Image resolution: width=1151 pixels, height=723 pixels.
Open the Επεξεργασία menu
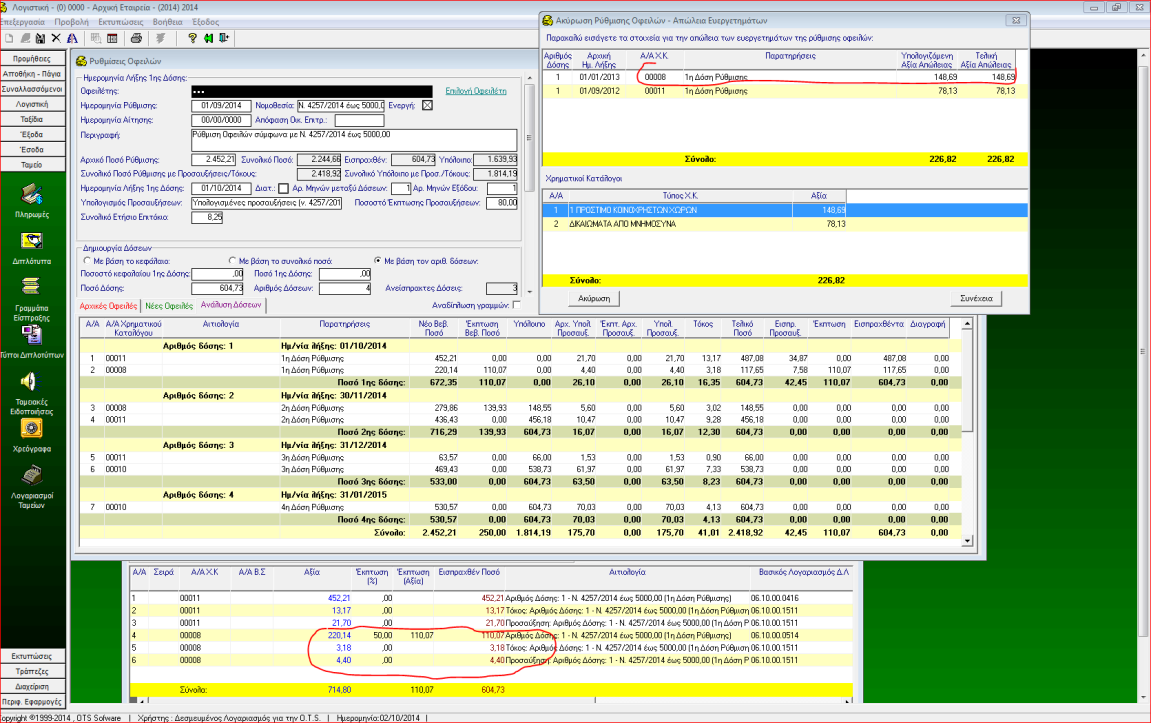[x=23, y=22]
